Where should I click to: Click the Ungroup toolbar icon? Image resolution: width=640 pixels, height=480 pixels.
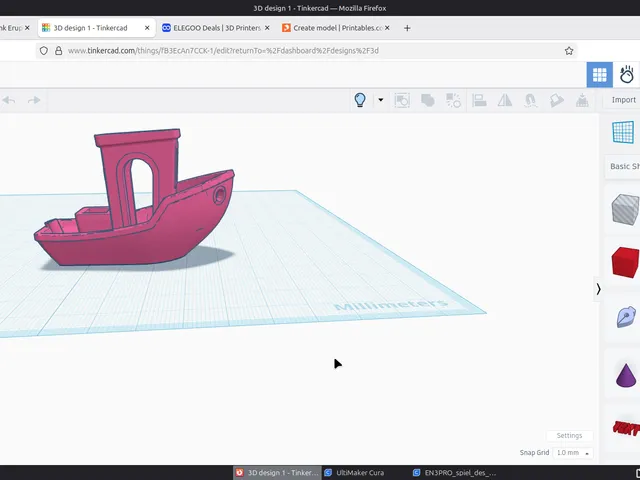click(x=453, y=100)
